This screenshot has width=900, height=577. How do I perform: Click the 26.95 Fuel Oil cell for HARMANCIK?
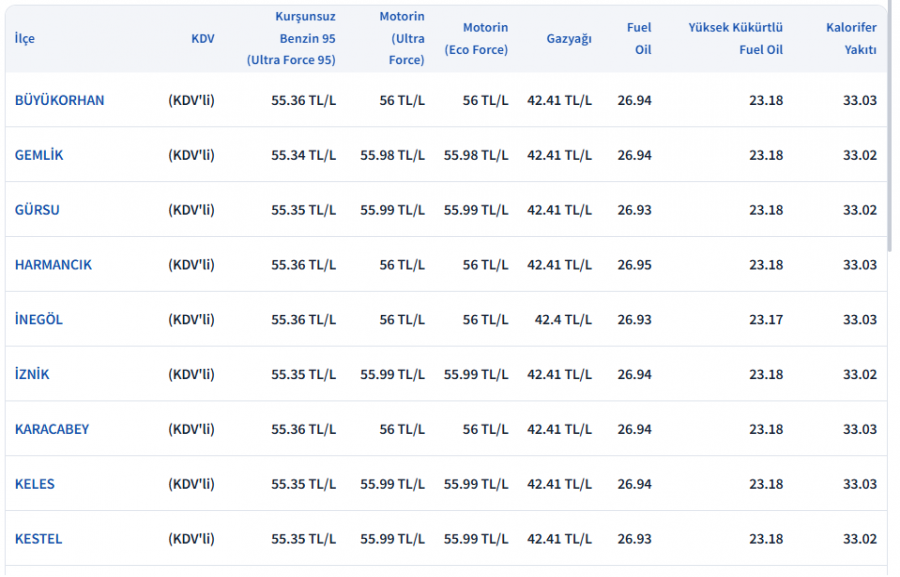click(634, 265)
